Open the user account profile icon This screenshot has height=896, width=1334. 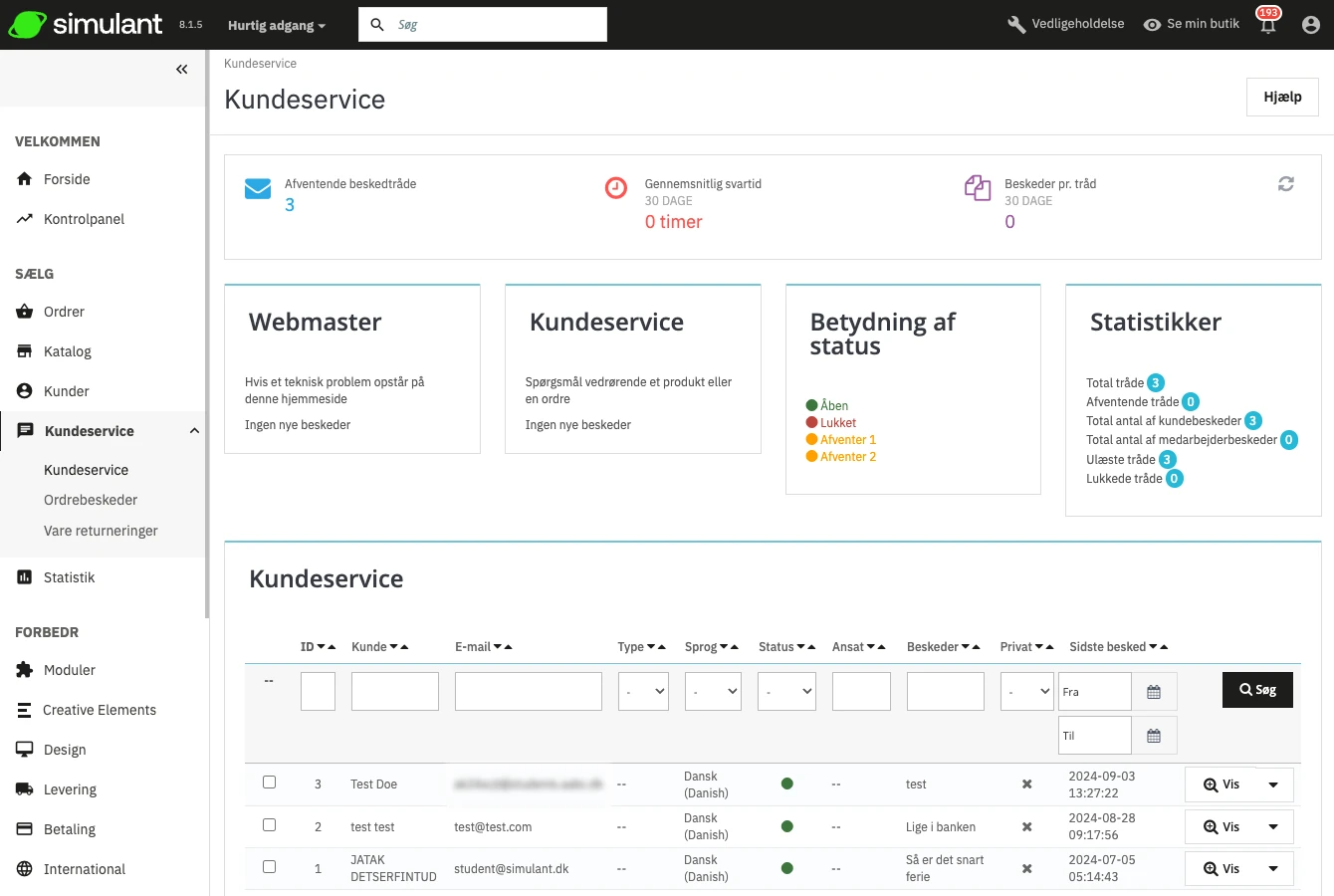tap(1311, 25)
